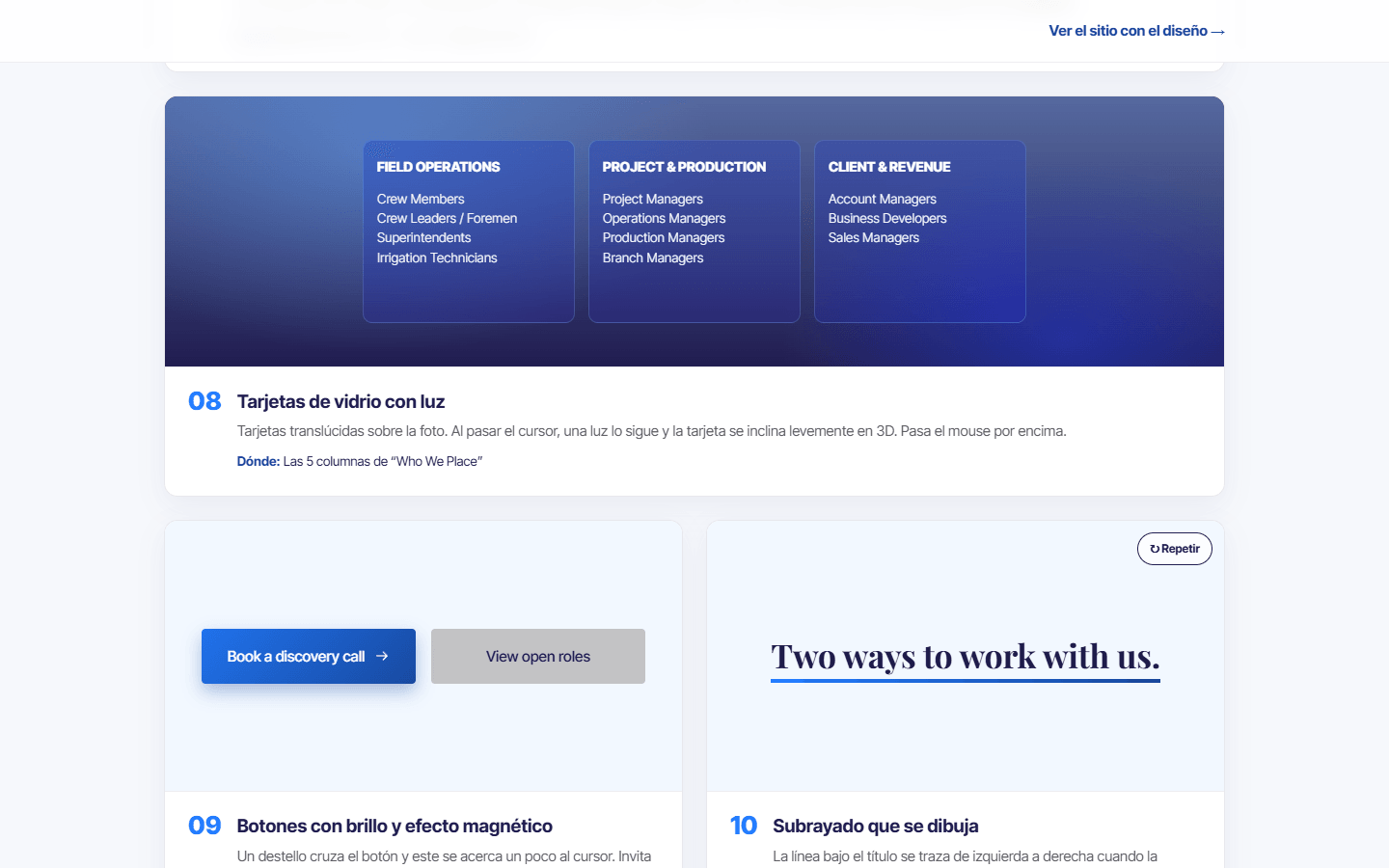Click the 'Dónde:' label text
This screenshot has width=1389, height=868.
pos(259,461)
